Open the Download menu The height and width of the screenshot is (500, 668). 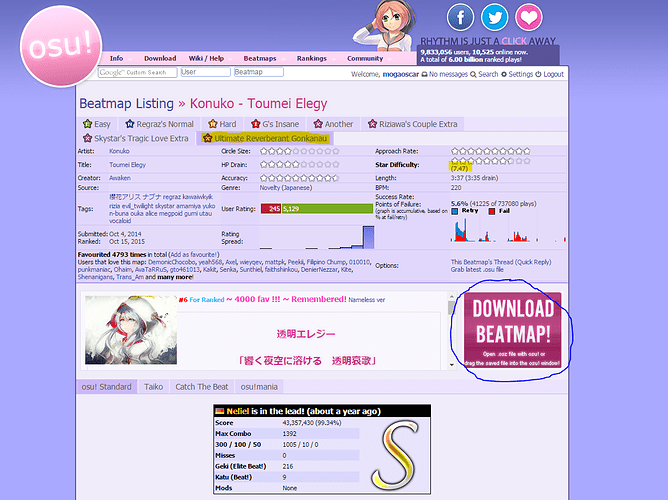pyautogui.click(x=160, y=58)
